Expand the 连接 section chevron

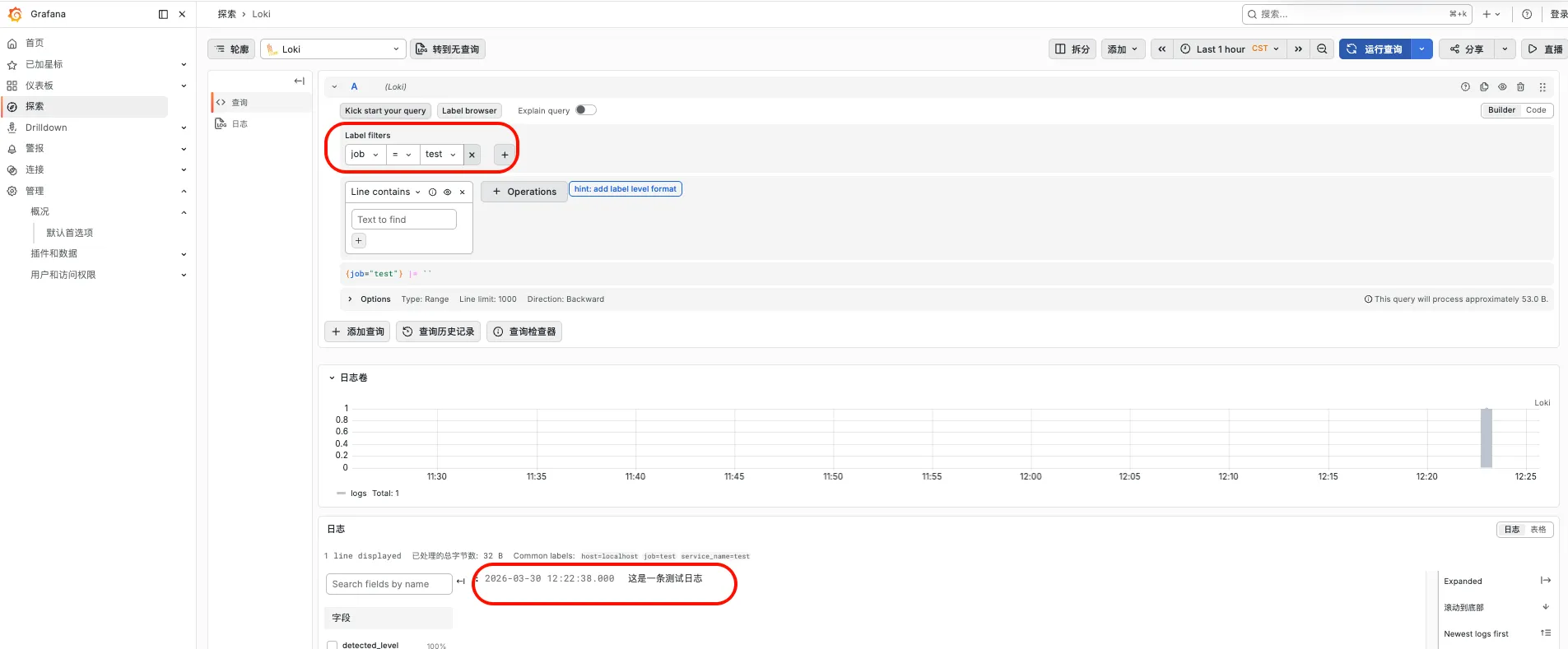pyautogui.click(x=184, y=169)
